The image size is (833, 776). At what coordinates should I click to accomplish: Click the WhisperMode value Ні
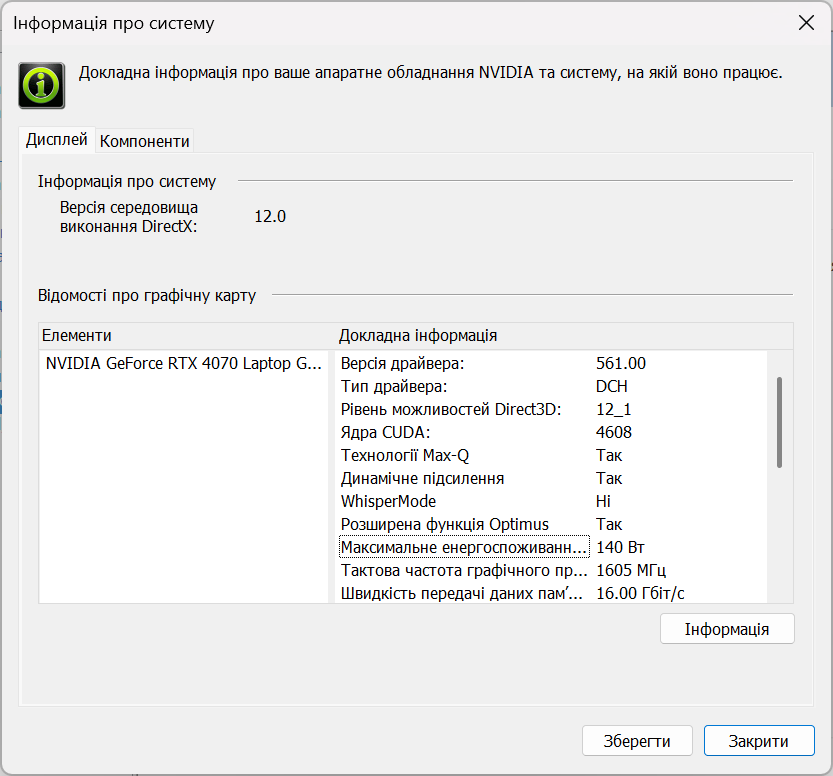click(x=604, y=501)
